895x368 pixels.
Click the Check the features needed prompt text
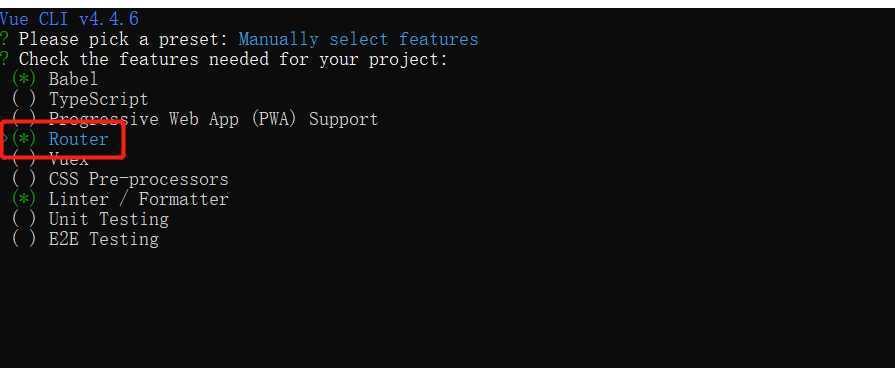(233, 59)
